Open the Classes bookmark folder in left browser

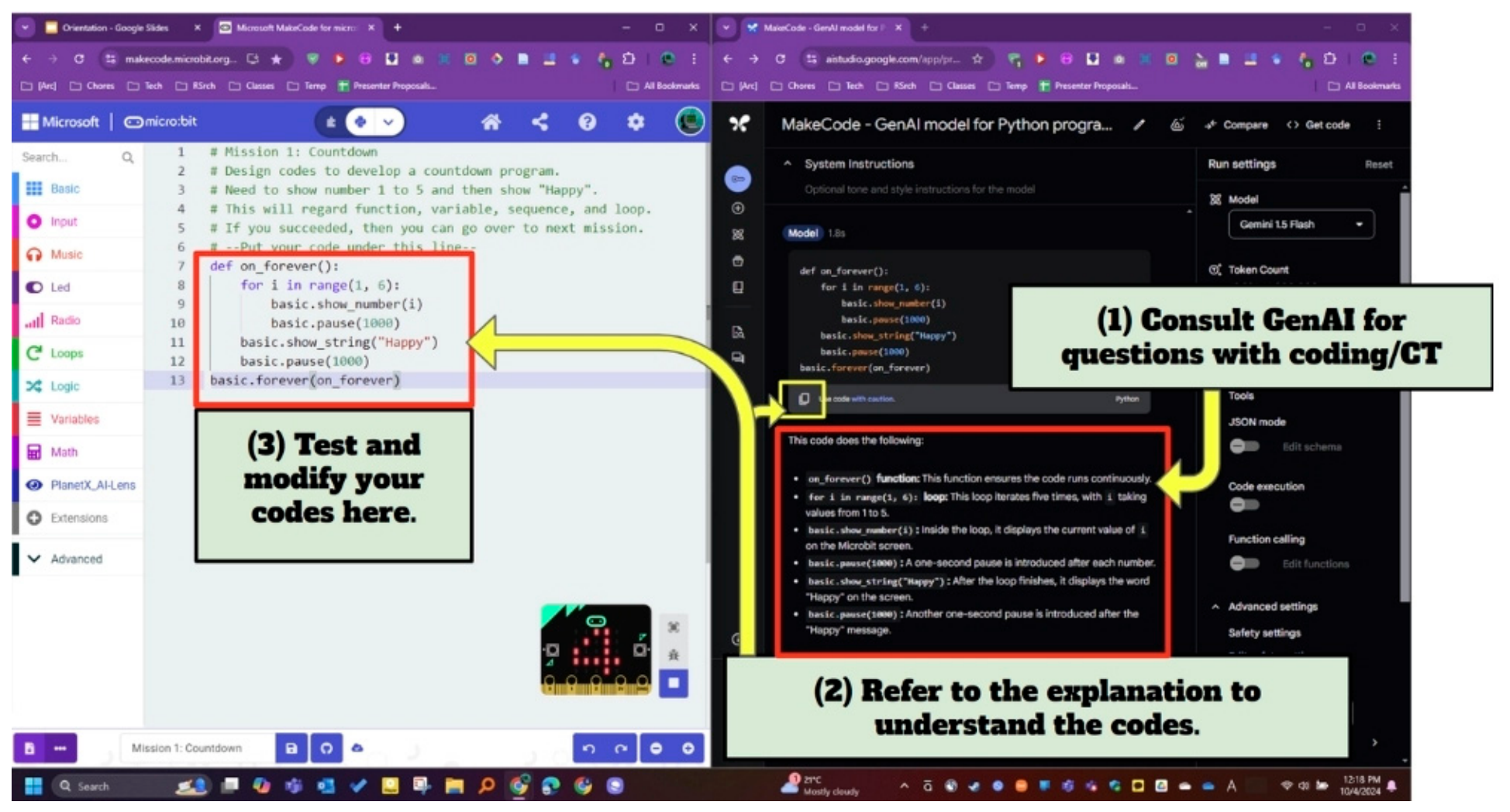253,86
